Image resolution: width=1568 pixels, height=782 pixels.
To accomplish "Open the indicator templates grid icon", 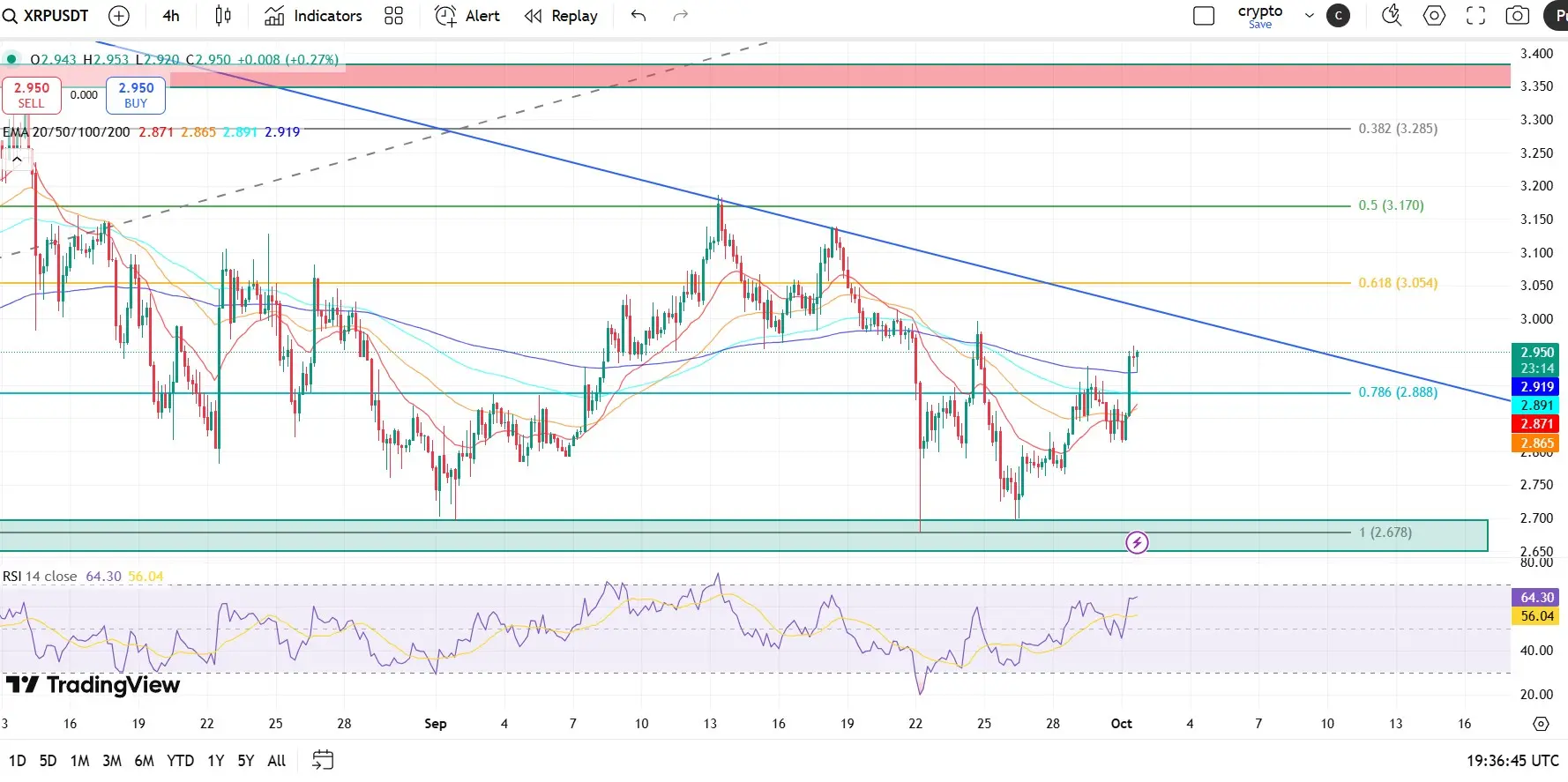I will point(393,16).
